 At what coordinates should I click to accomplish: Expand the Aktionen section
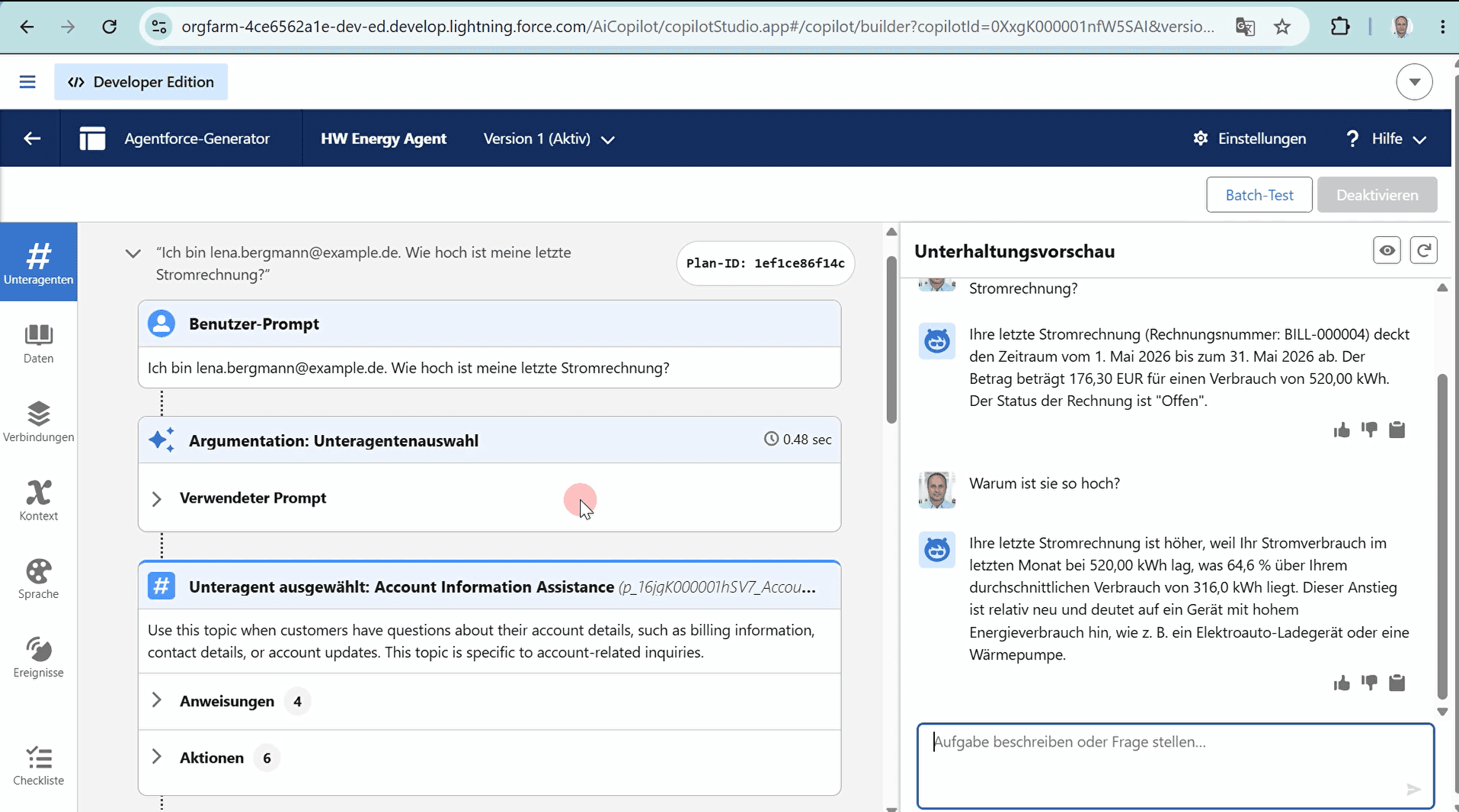pyautogui.click(x=157, y=756)
